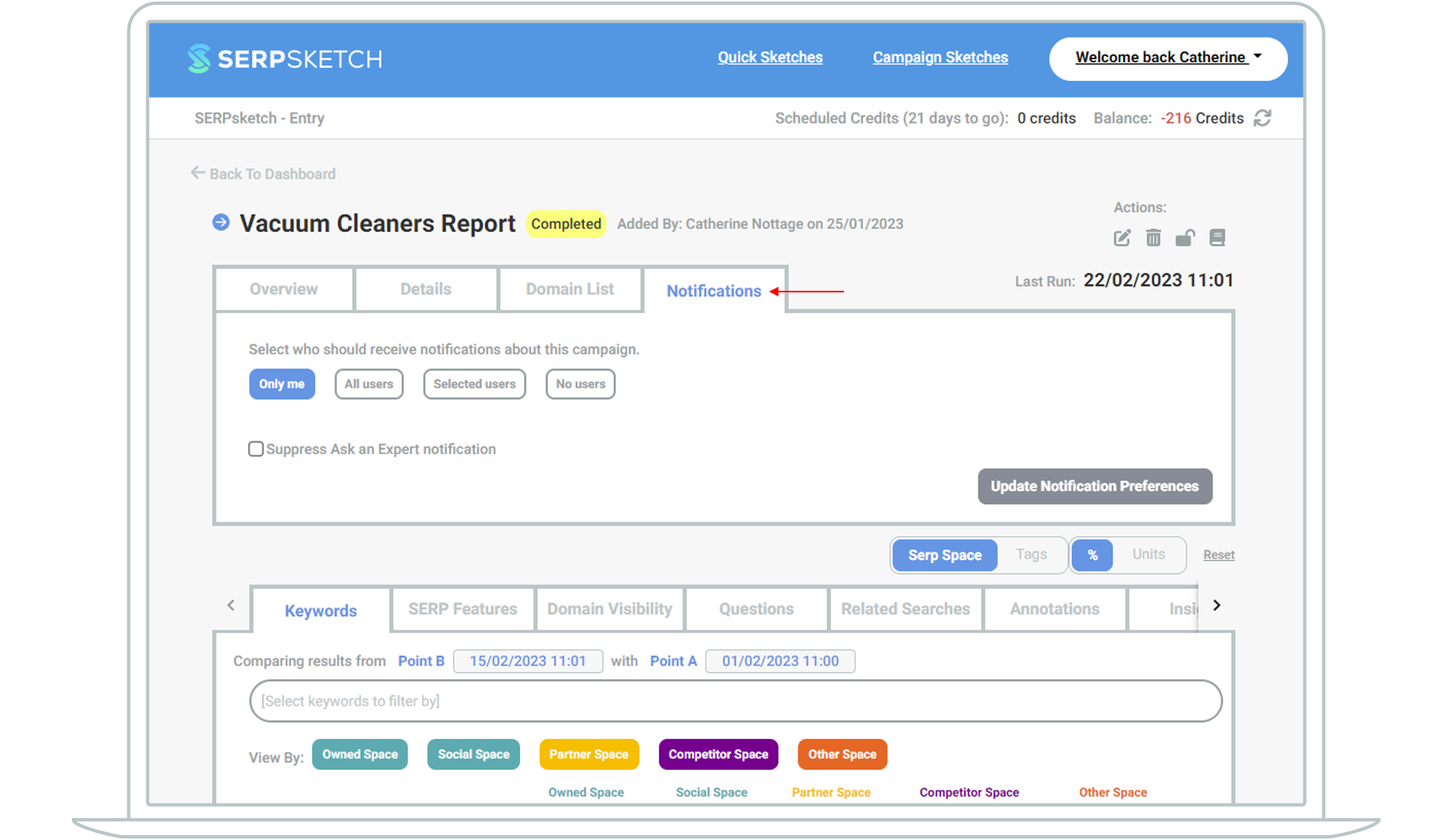The image size is (1454, 840).
Task: Switch to the Domain List tab
Action: [569, 289]
